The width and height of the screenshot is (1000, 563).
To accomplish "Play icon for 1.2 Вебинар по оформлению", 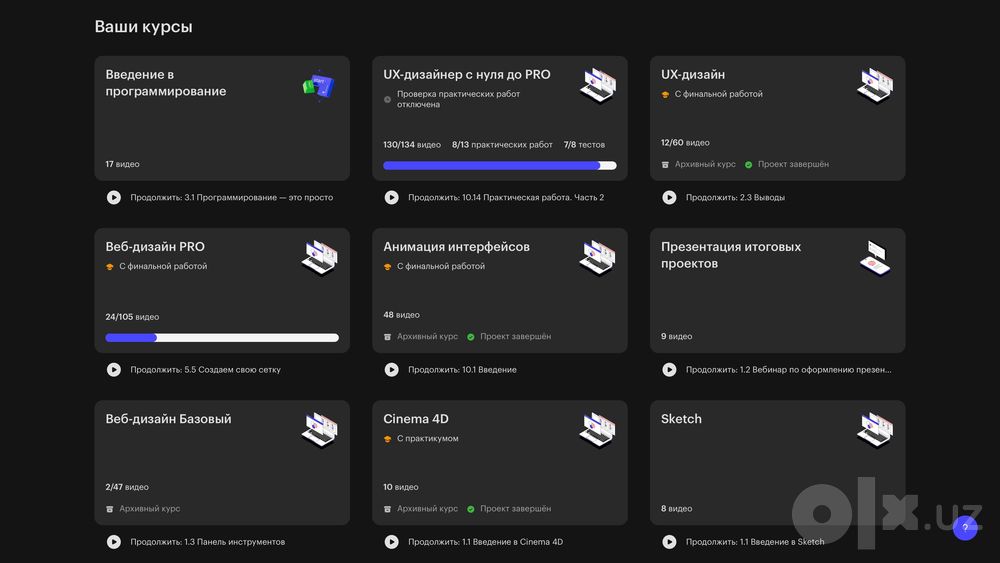I will 669,370.
